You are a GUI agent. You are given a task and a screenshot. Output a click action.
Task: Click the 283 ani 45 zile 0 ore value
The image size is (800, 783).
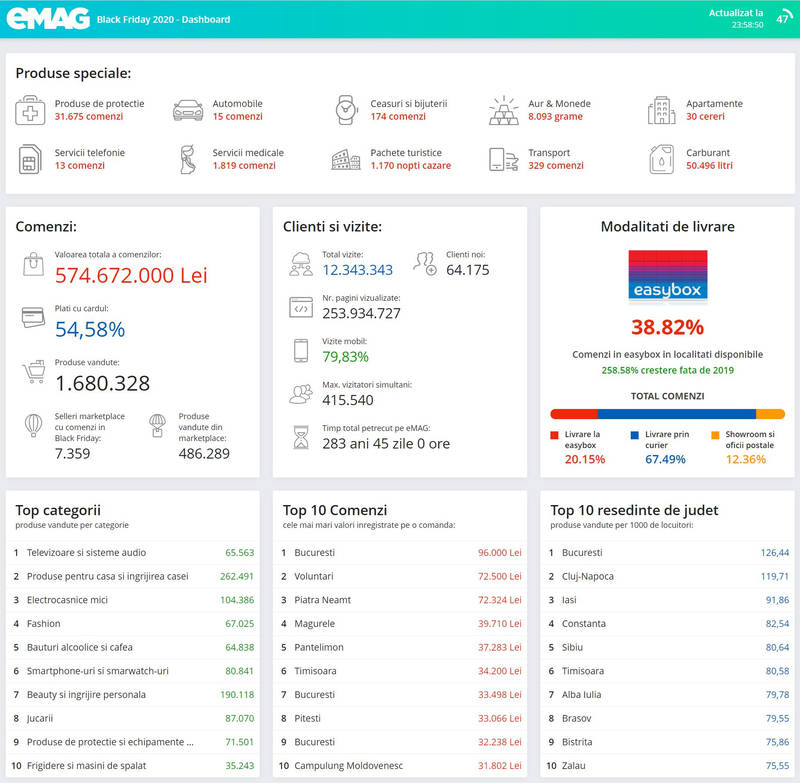point(386,443)
